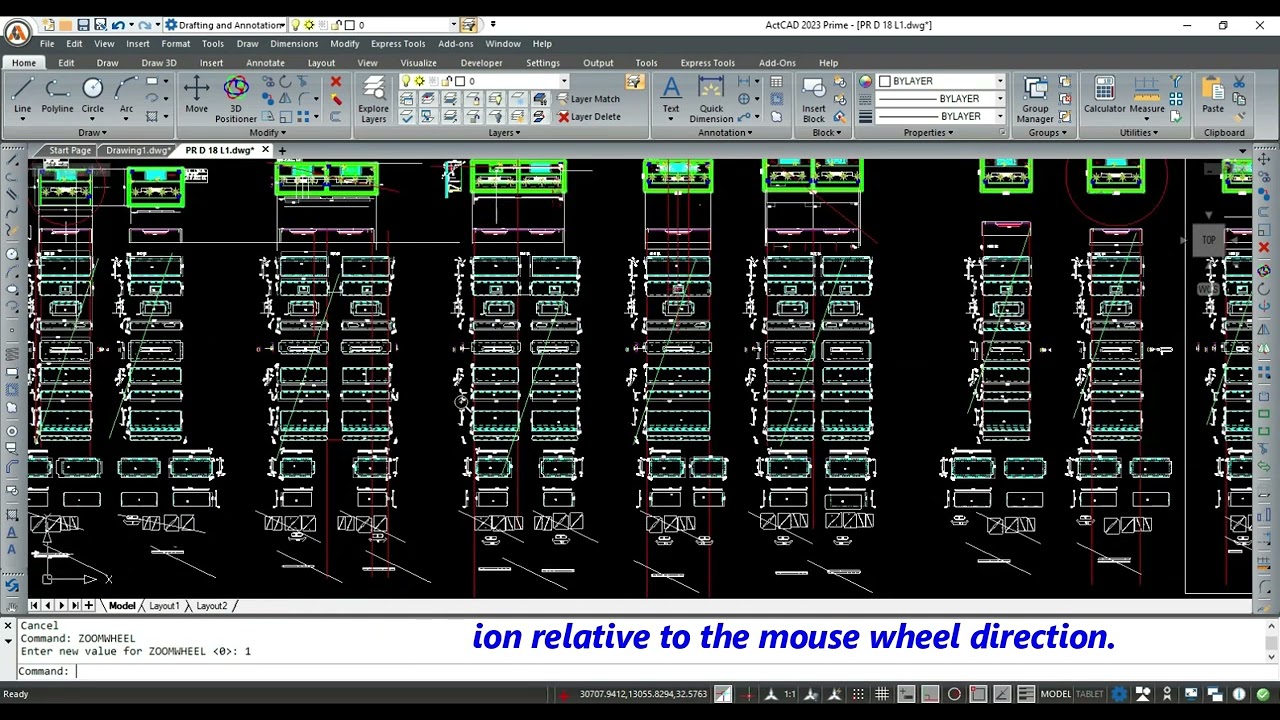Open the Express Tools menu
This screenshot has height=720, width=1280.
[398, 43]
